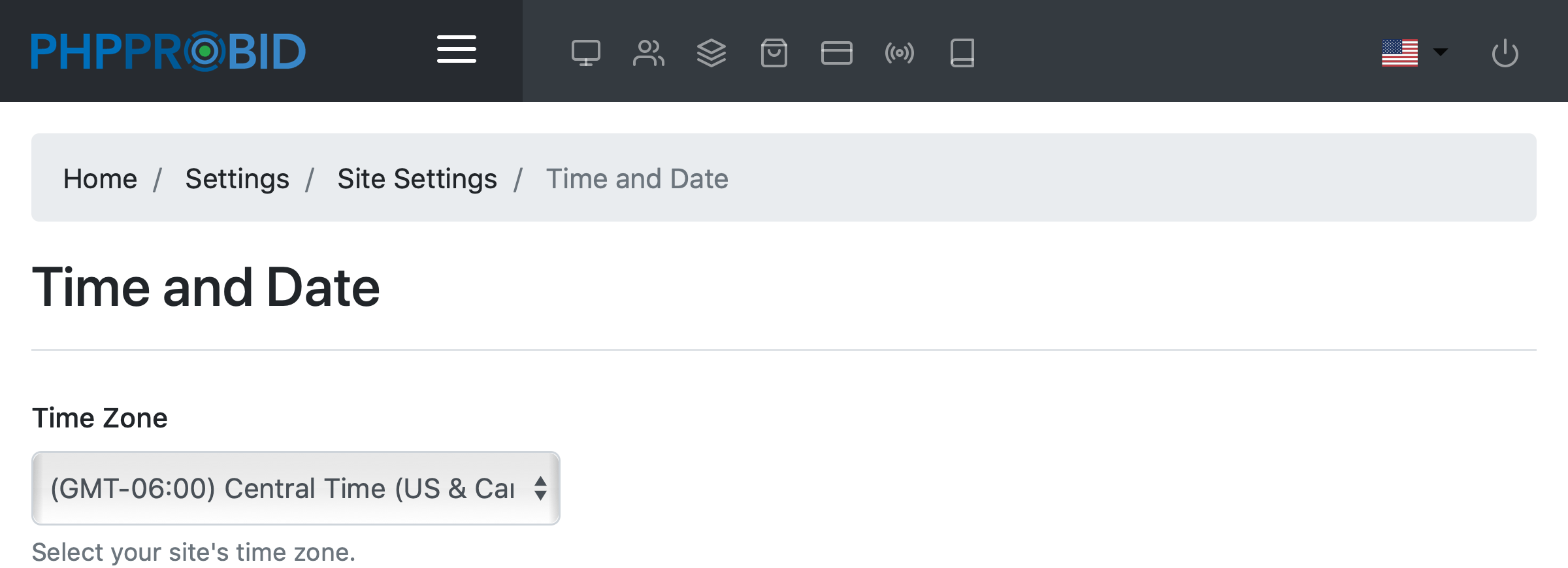Open Site Settings breadcrumb link
This screenshot has width=1568, height=568.
(417, 178)
